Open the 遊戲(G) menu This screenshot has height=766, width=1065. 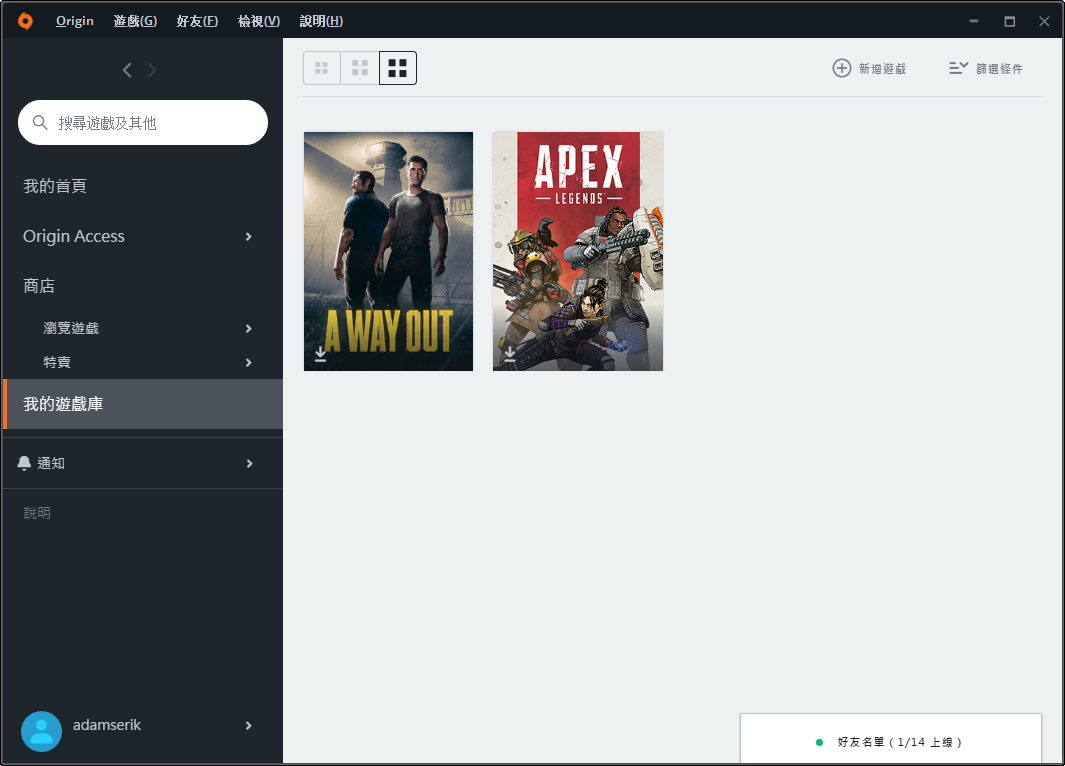[135, 21]
